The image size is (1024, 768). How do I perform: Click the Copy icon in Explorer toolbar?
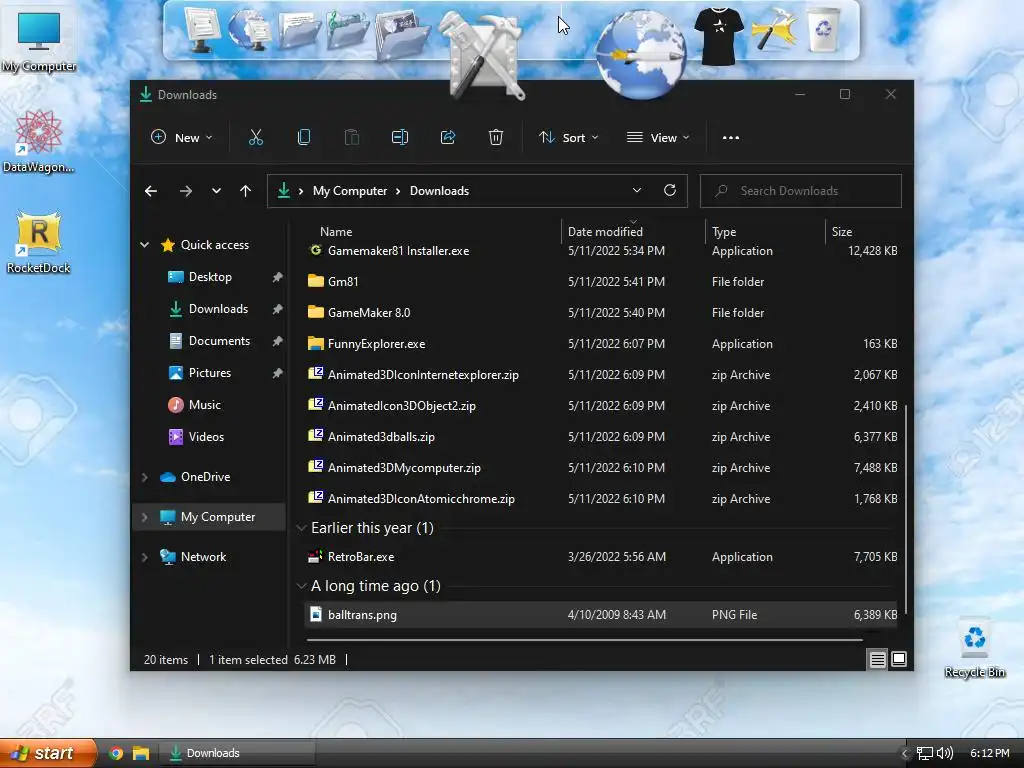point(304,137)
